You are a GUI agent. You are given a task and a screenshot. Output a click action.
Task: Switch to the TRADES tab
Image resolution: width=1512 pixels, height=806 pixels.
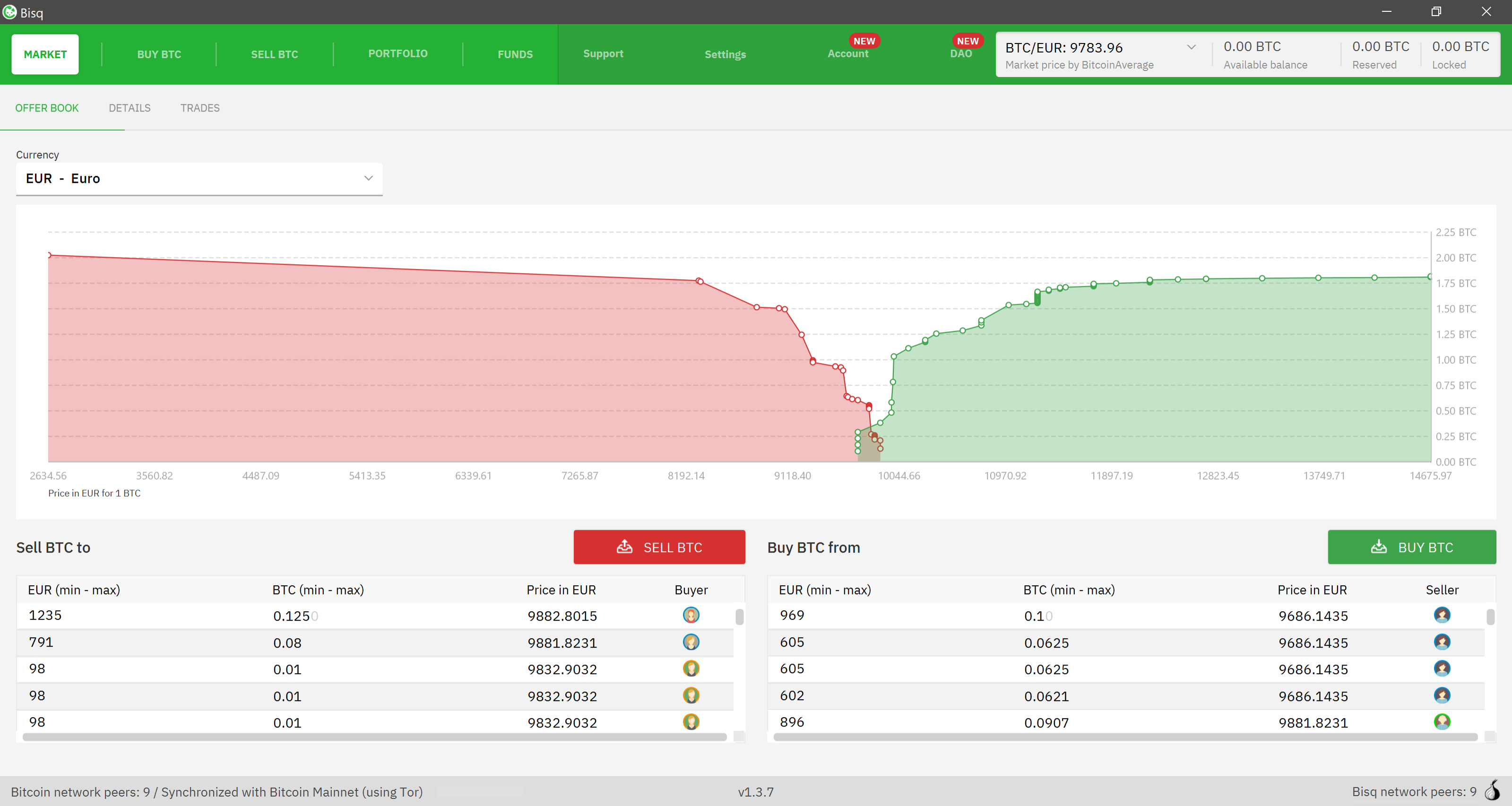click(200, 108)
